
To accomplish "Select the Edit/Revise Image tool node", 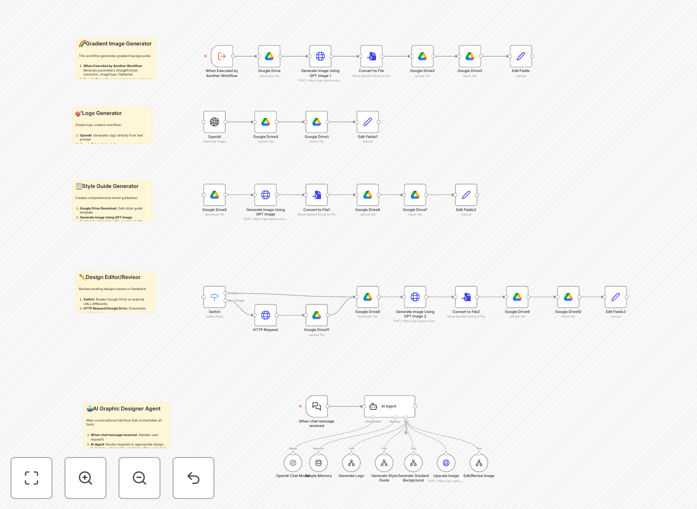I will coord(479,463).
